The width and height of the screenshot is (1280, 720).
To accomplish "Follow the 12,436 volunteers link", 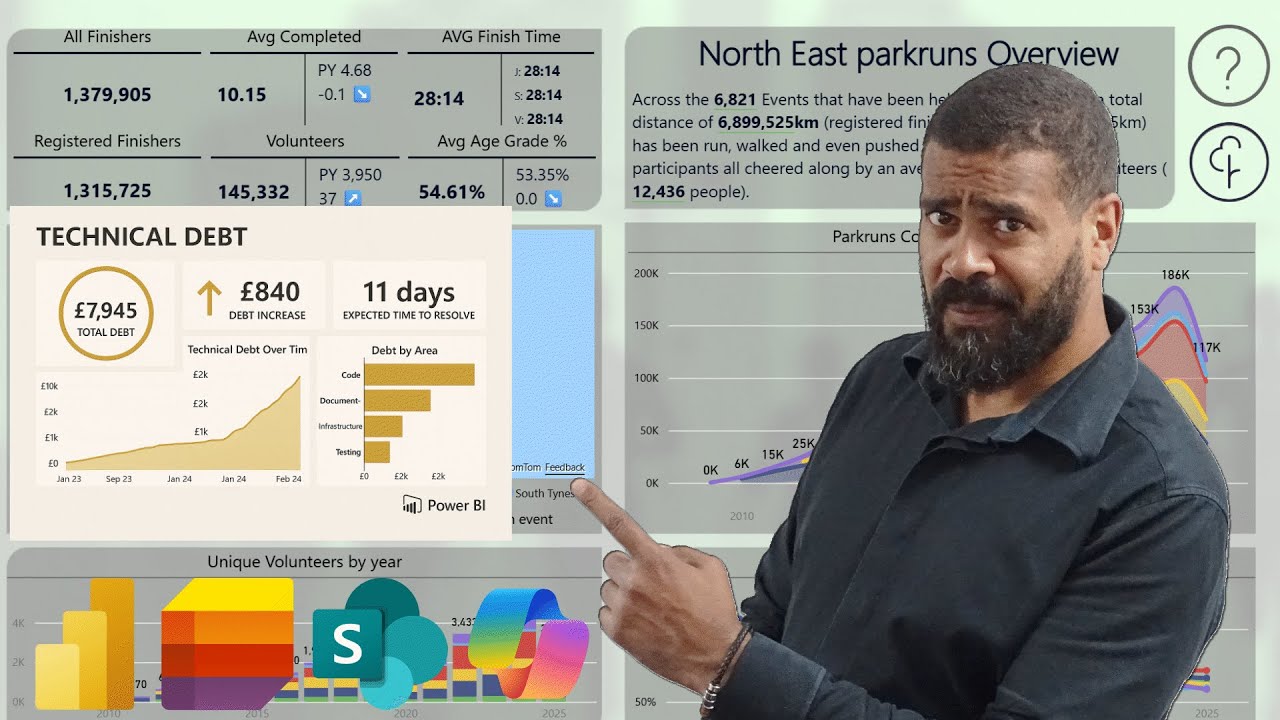I will click(x=659, y=190).
